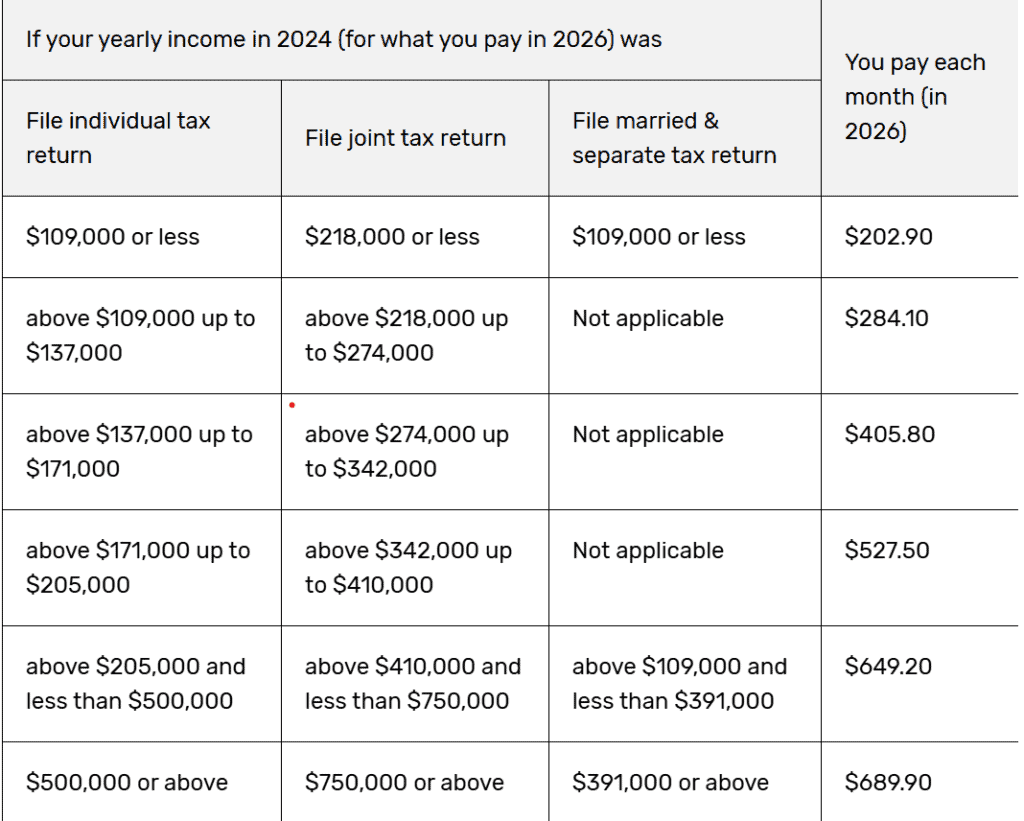Select the "You pay each month" column header
Screen dimensions: 1024x821
pos(914,97)
